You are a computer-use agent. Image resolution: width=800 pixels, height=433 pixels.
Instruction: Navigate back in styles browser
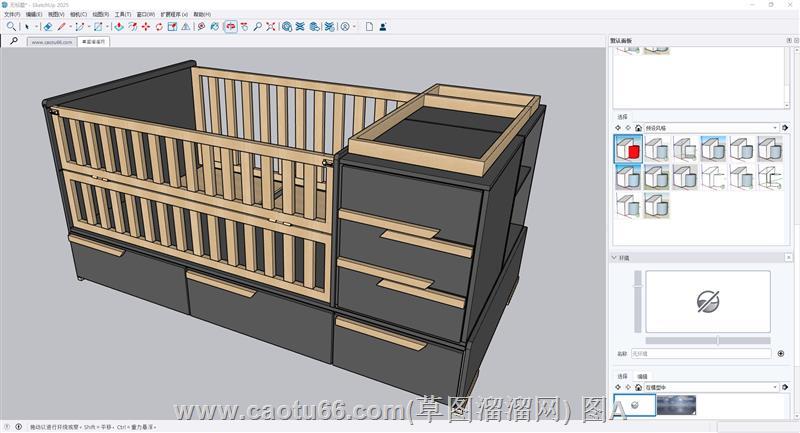[618, 128]
